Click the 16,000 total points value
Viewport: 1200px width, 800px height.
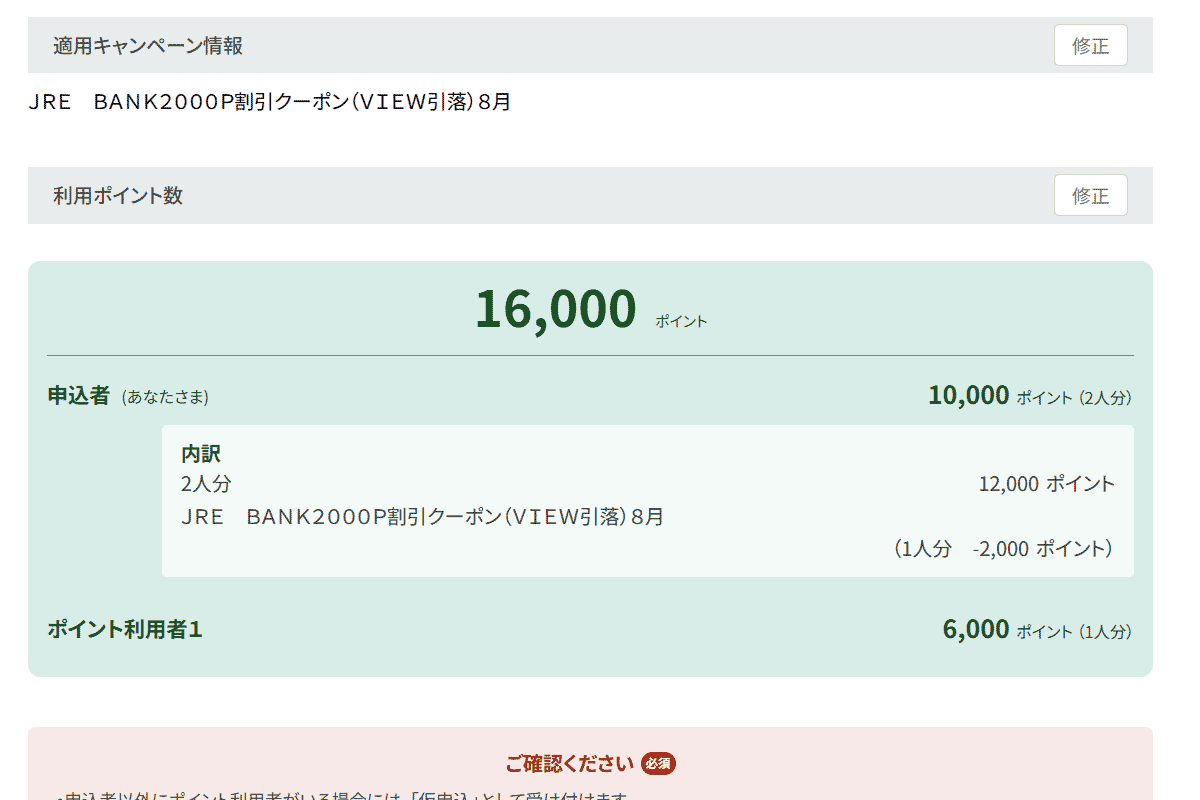tap(555, 308)
